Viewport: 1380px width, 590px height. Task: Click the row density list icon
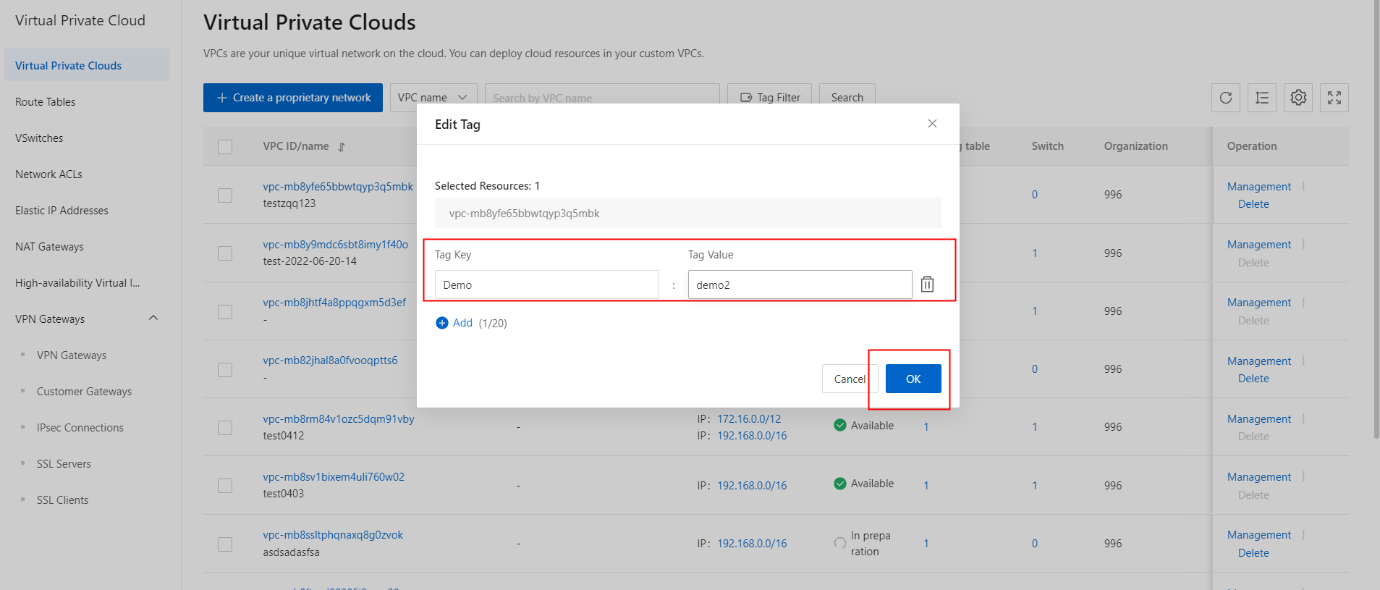(x=1262, y=97)
